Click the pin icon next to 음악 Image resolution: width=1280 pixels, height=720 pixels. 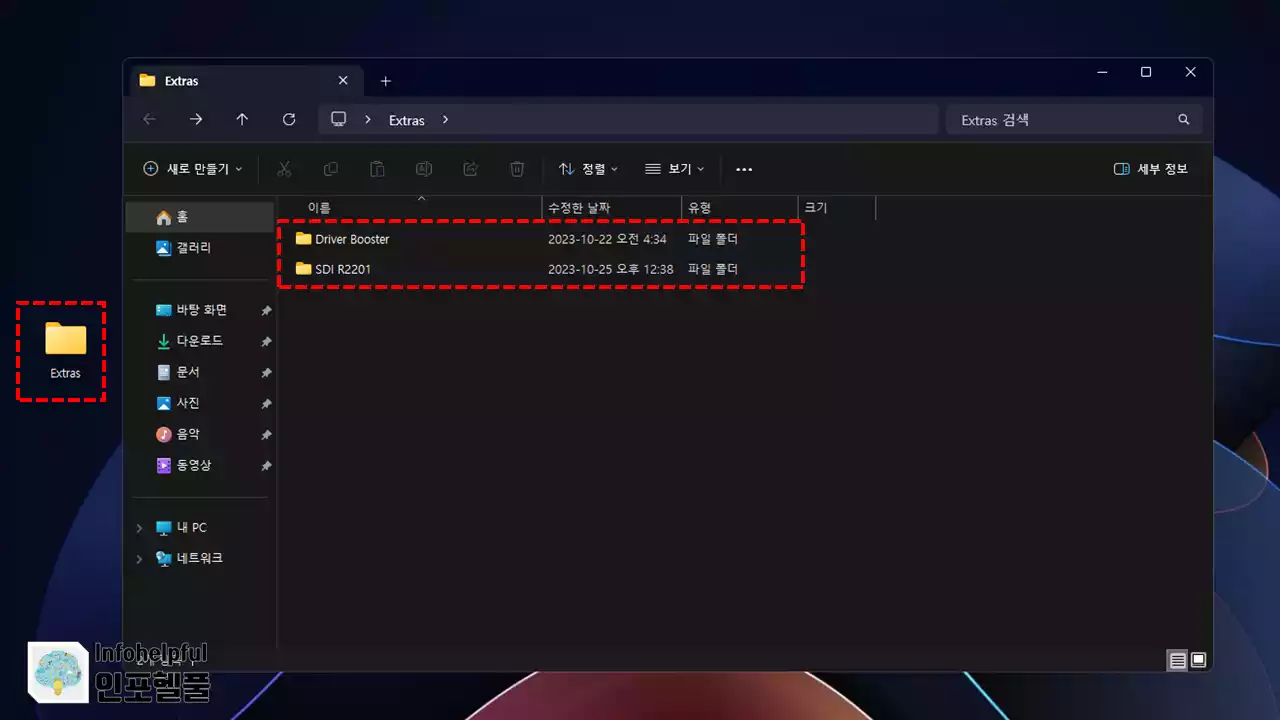(x=266, y=435)
